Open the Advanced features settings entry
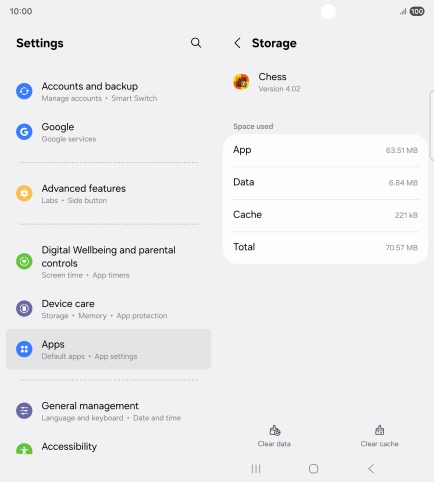The height and width of the screenshot is (482, 434). (x=108, y=193)
